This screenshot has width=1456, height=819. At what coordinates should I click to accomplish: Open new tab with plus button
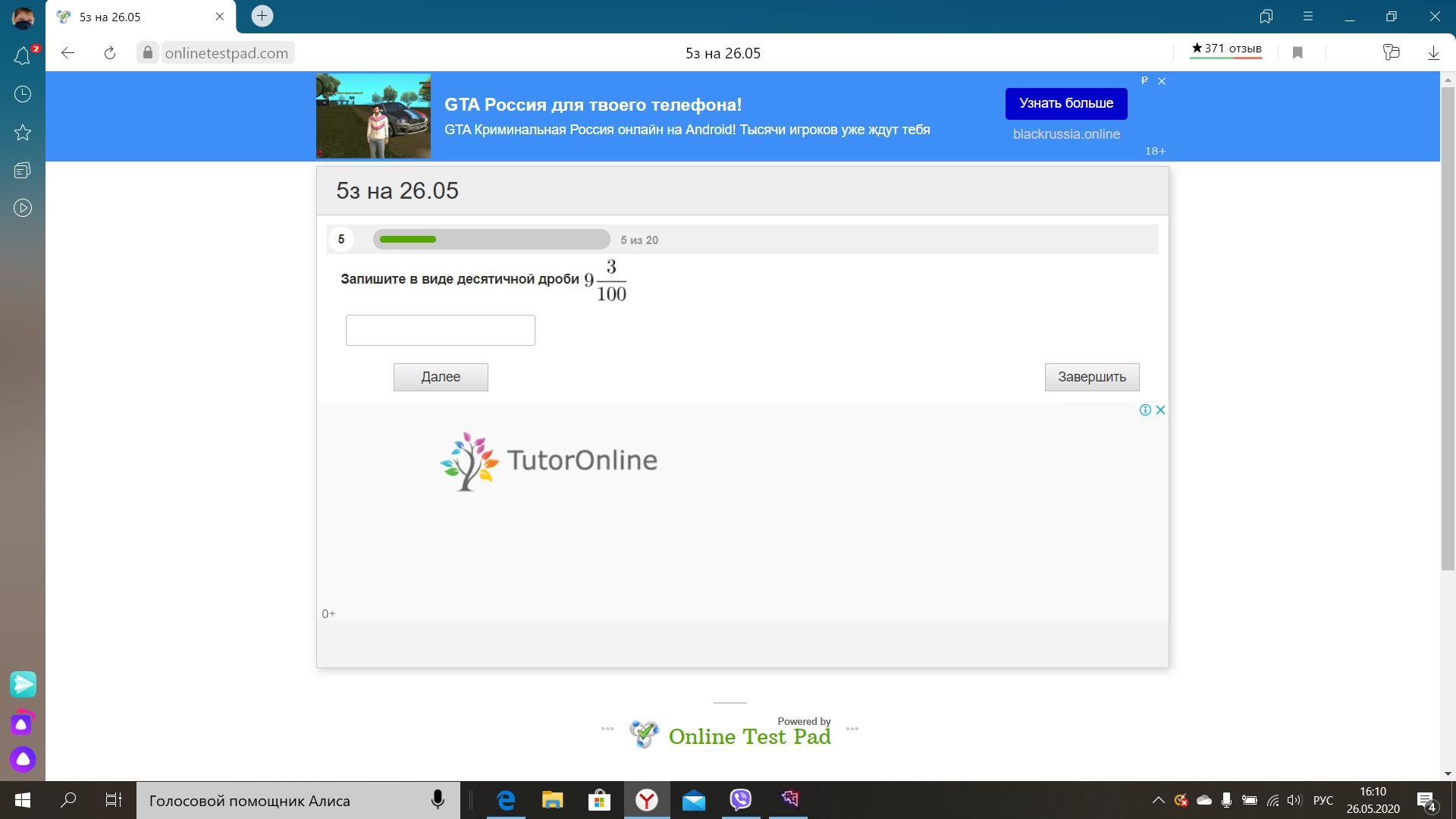point(262,16)
